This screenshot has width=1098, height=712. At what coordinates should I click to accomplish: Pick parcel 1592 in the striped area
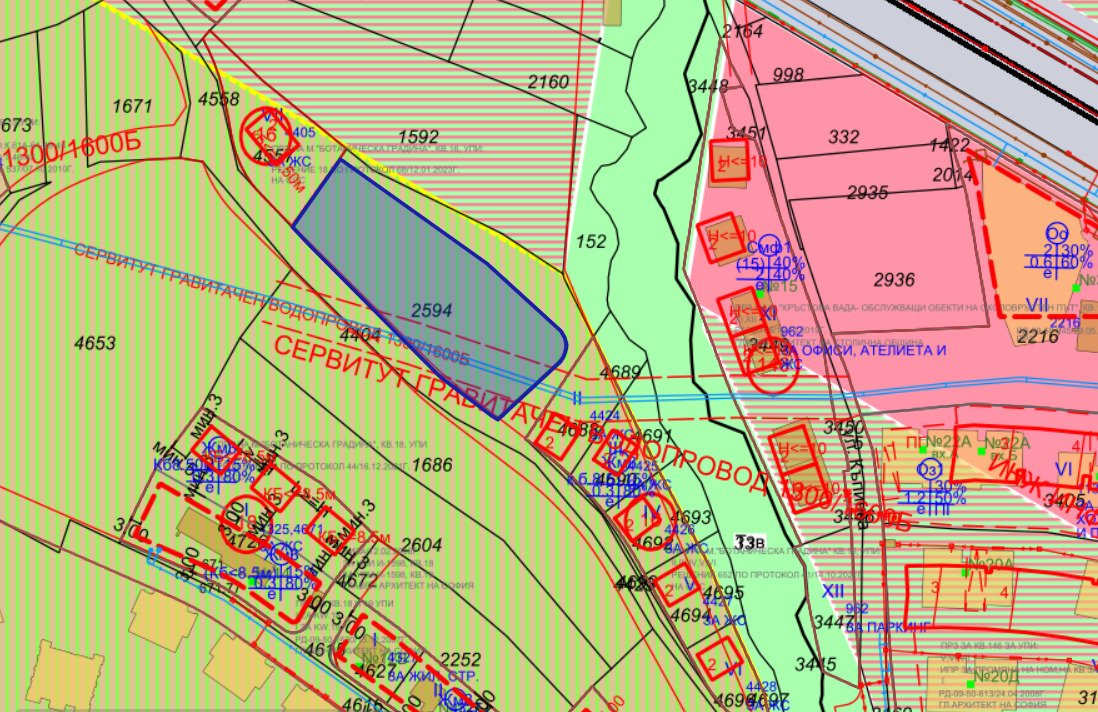pos(418,137)
